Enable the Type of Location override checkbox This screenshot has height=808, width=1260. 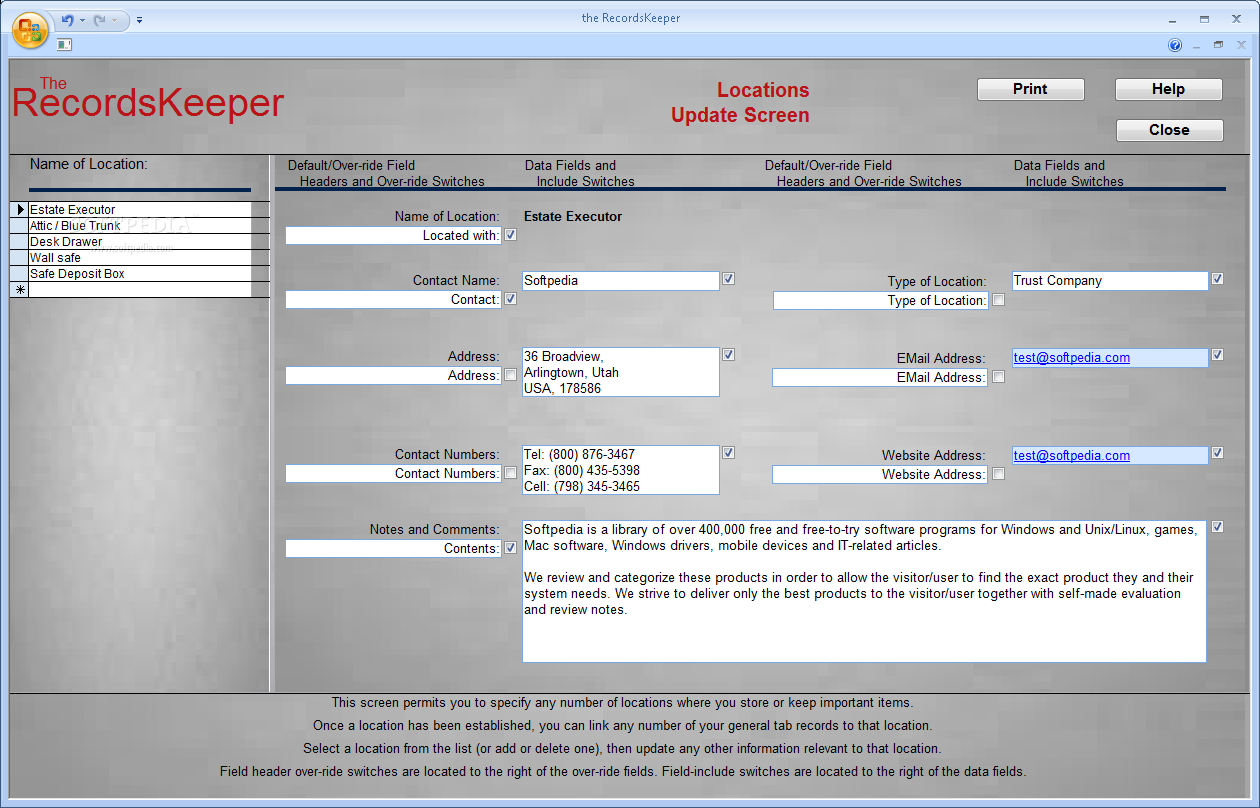click(x=998, y=300)
